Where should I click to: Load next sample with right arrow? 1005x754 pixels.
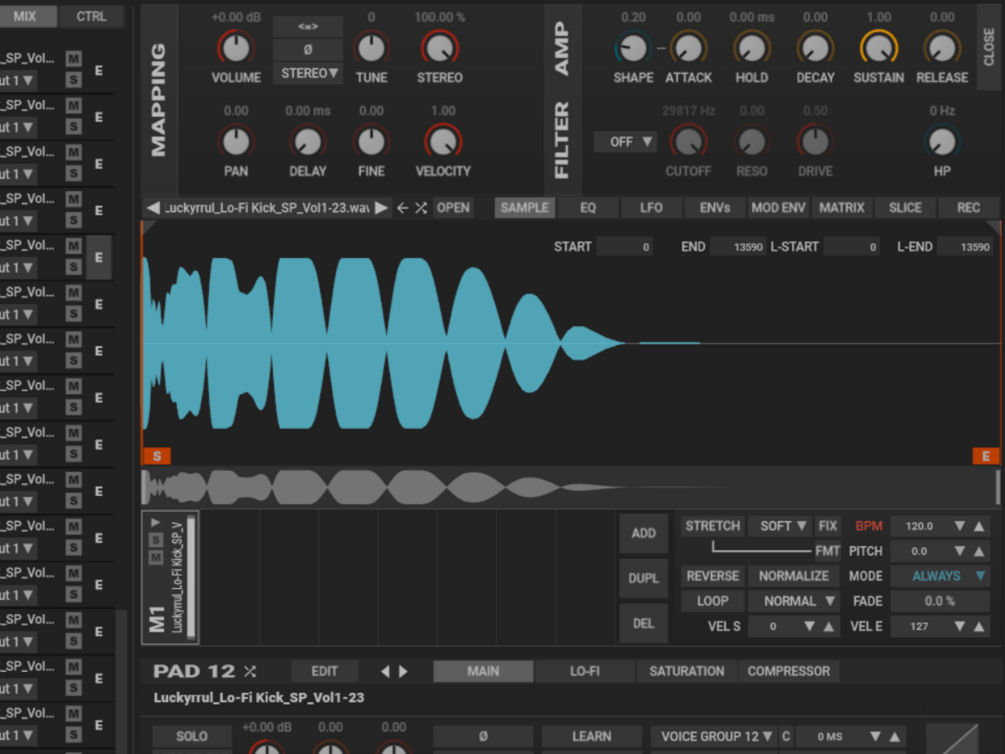point(381,208)
